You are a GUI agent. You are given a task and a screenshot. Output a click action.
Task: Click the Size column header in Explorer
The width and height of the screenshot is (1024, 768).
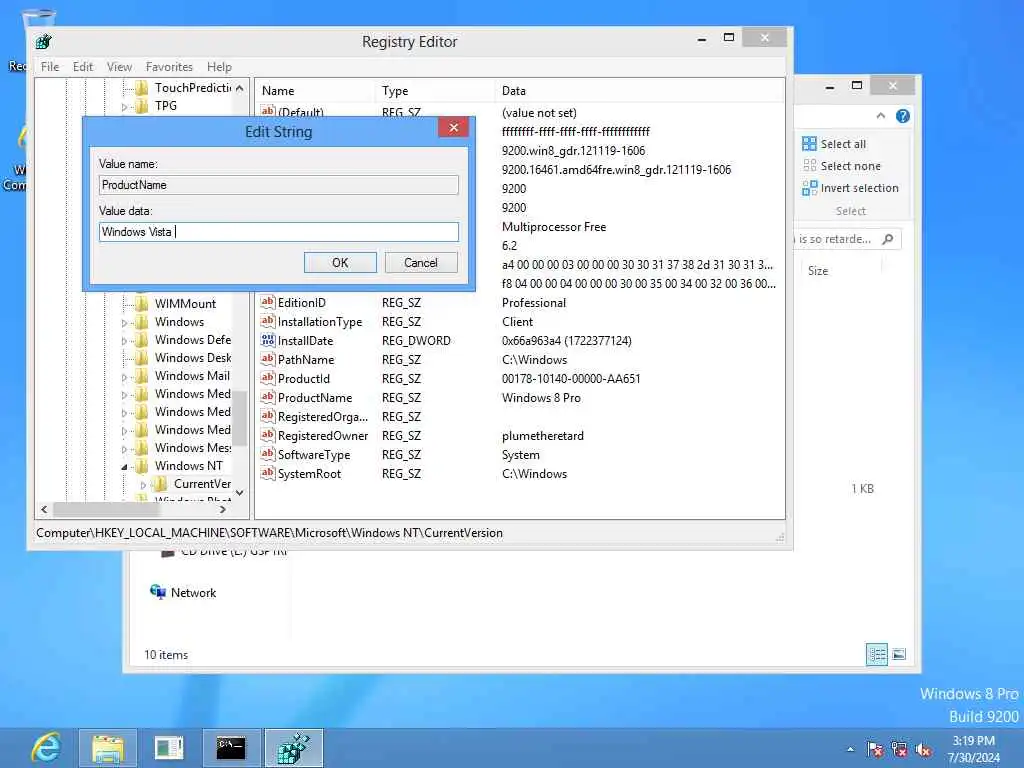coord(818,270)
